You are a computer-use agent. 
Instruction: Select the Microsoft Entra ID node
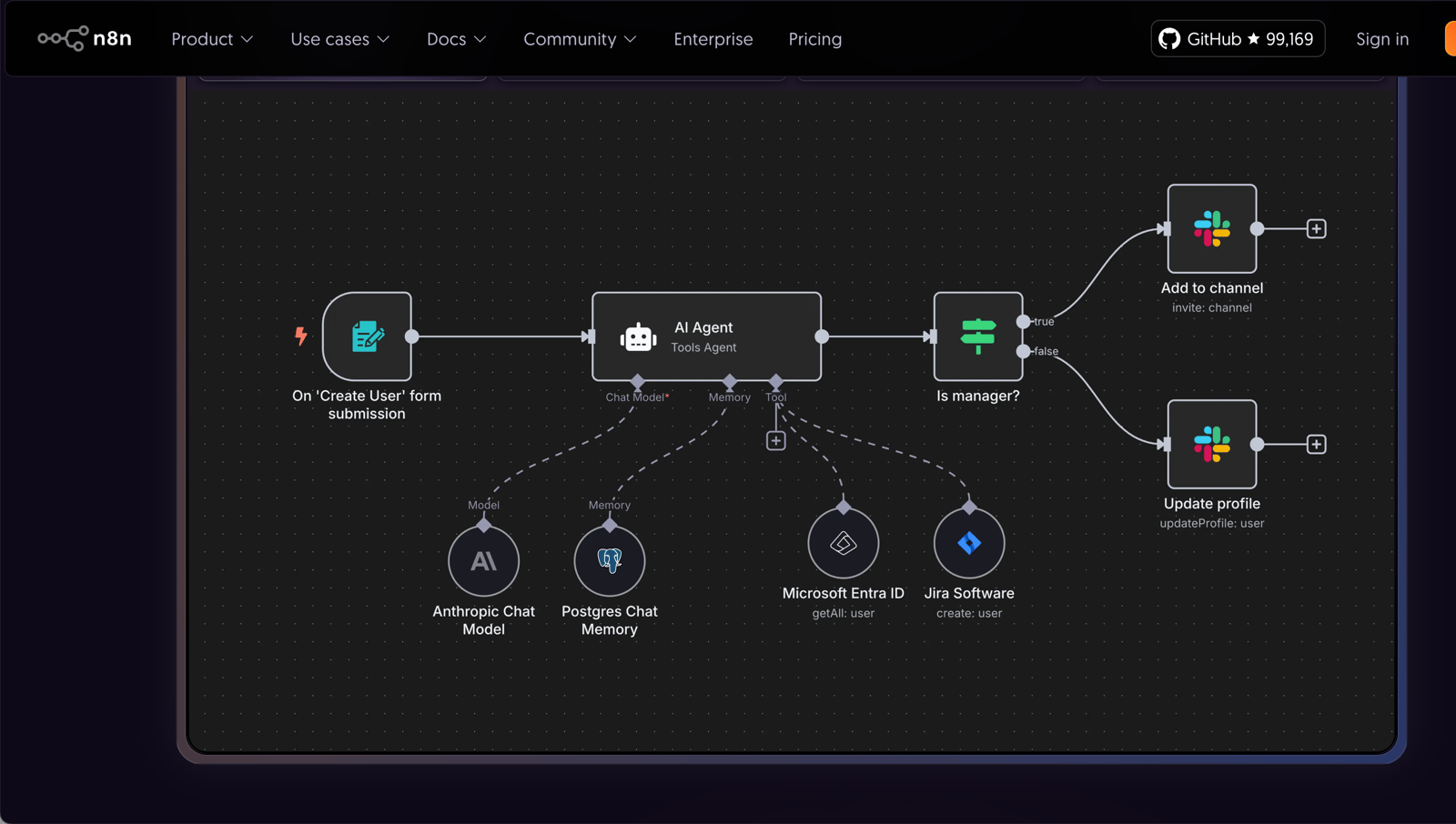(844, 543)
